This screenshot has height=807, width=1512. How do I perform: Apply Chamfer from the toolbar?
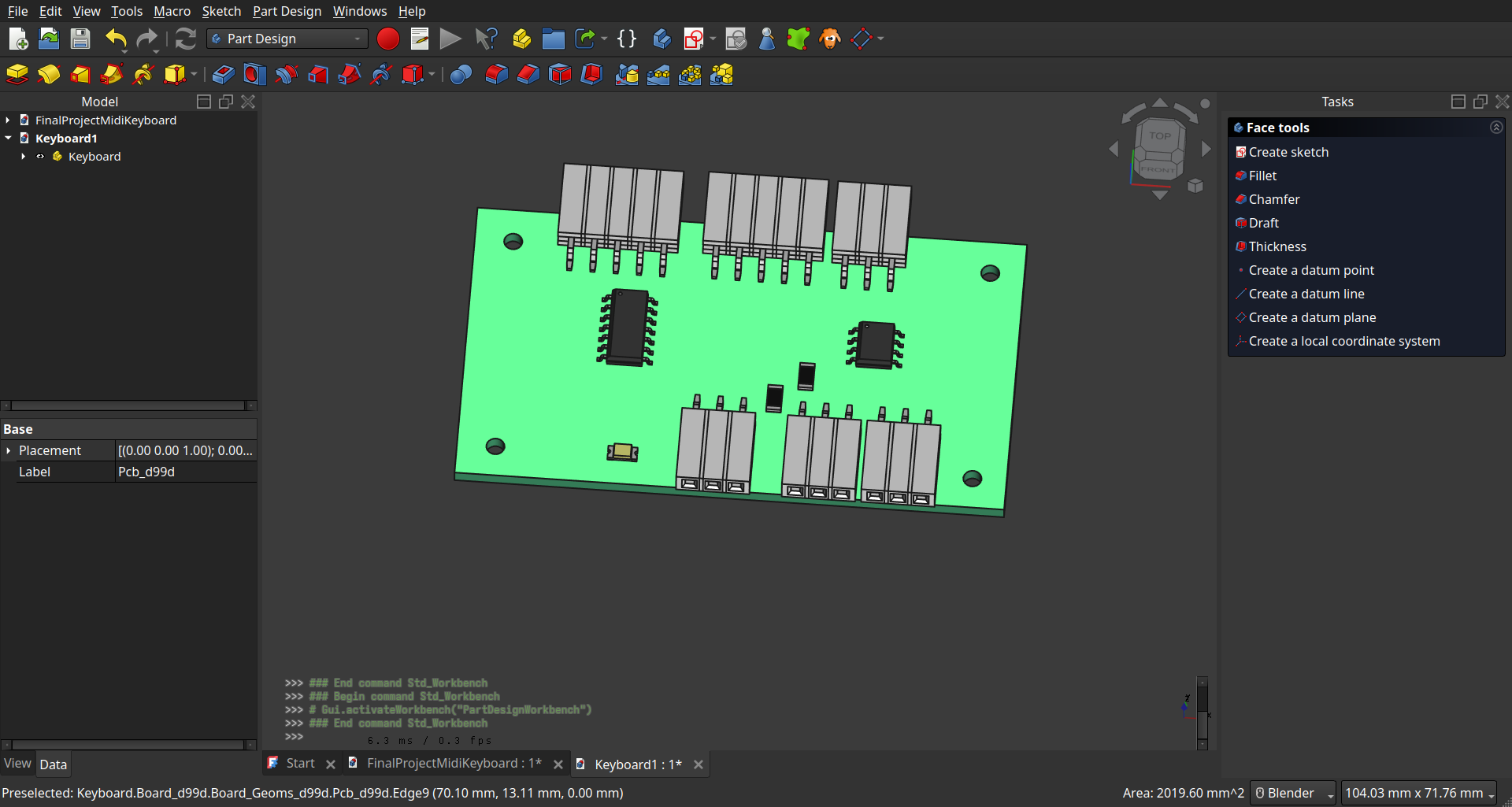[528, 75]
